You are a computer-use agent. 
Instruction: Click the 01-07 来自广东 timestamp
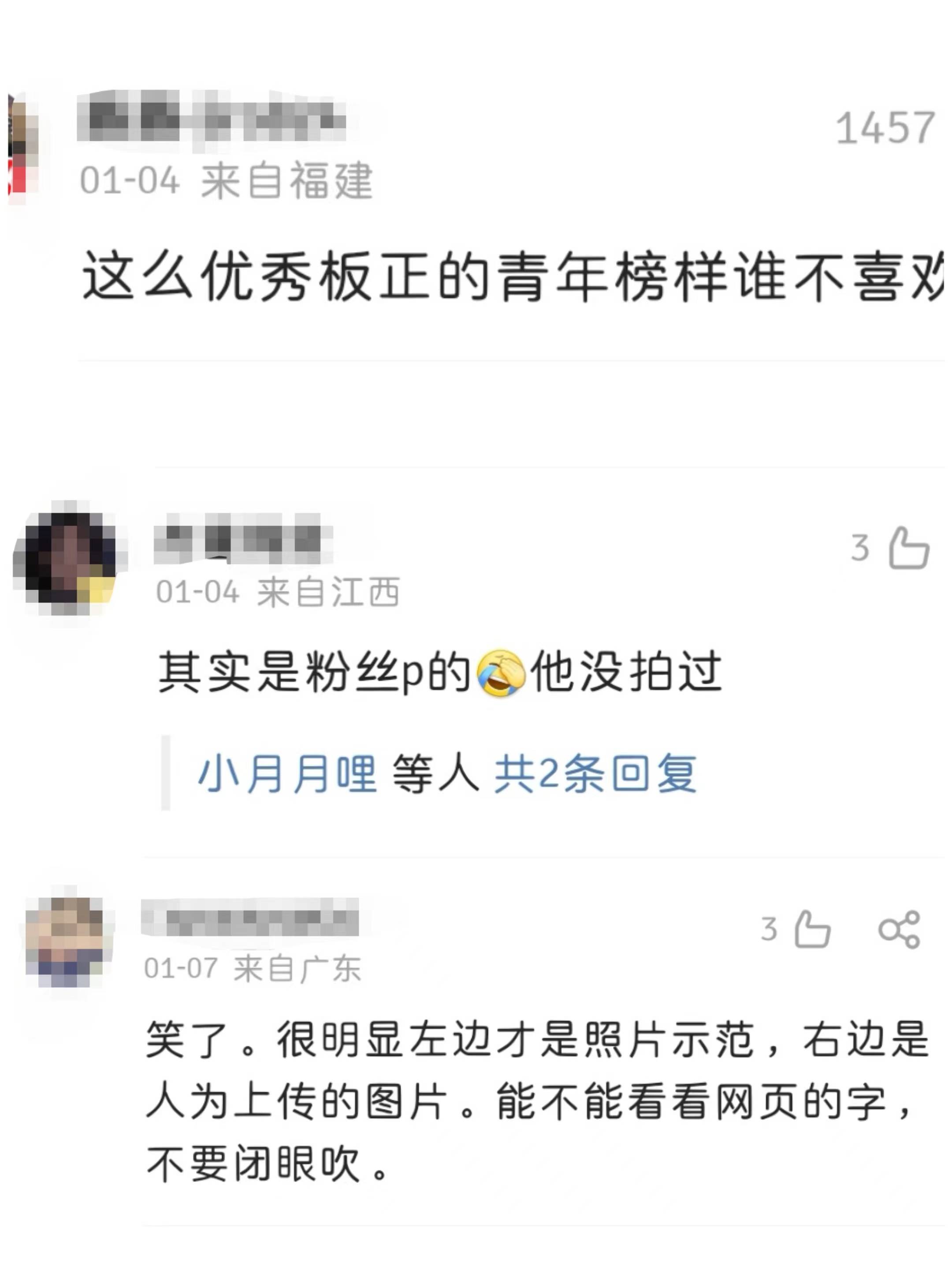click(x=253, y=968)
